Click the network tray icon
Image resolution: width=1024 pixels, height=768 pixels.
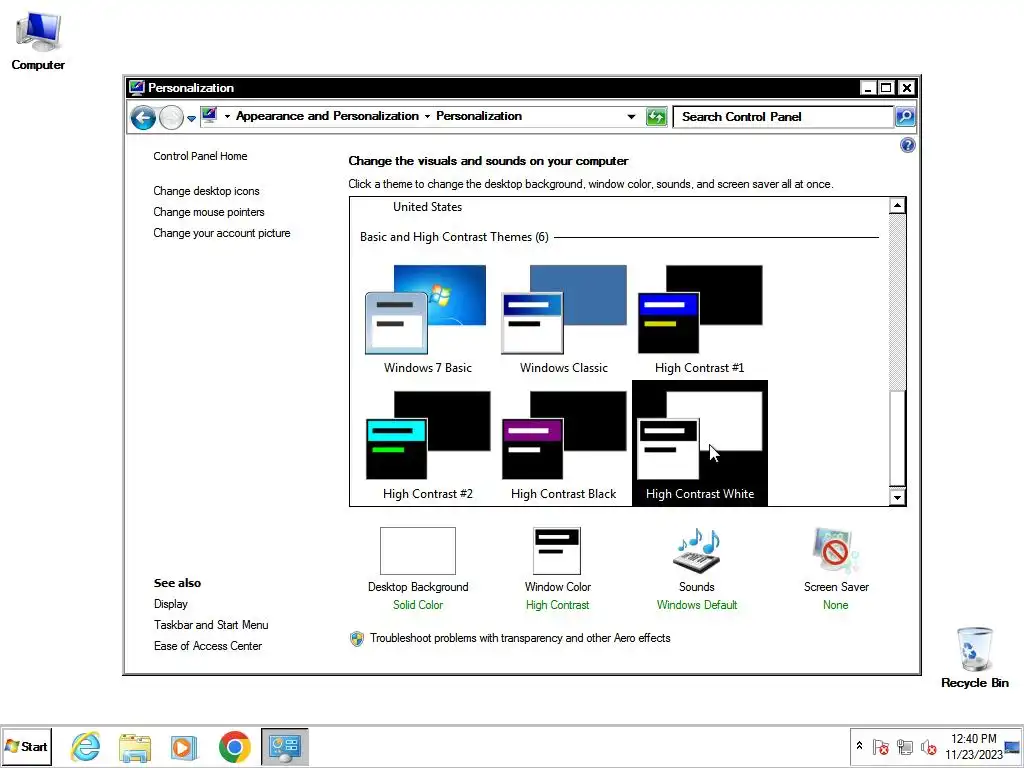904,746
